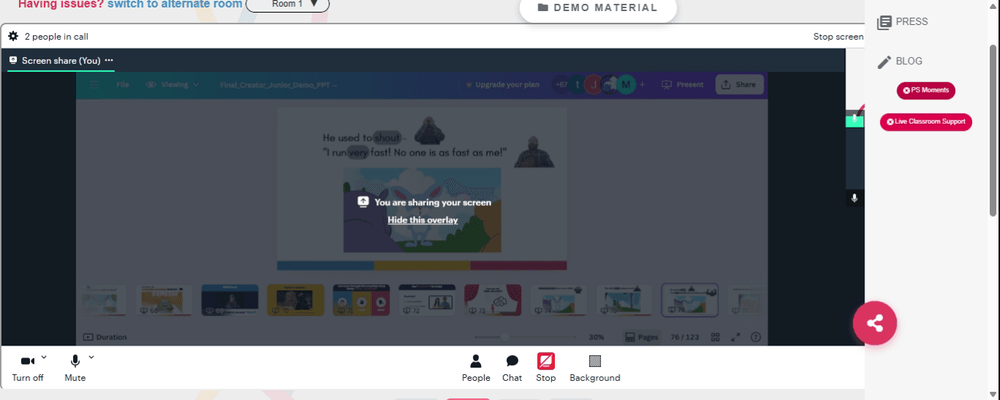
Task: Click the green microphone indicator tile
Action: point(855,119)
